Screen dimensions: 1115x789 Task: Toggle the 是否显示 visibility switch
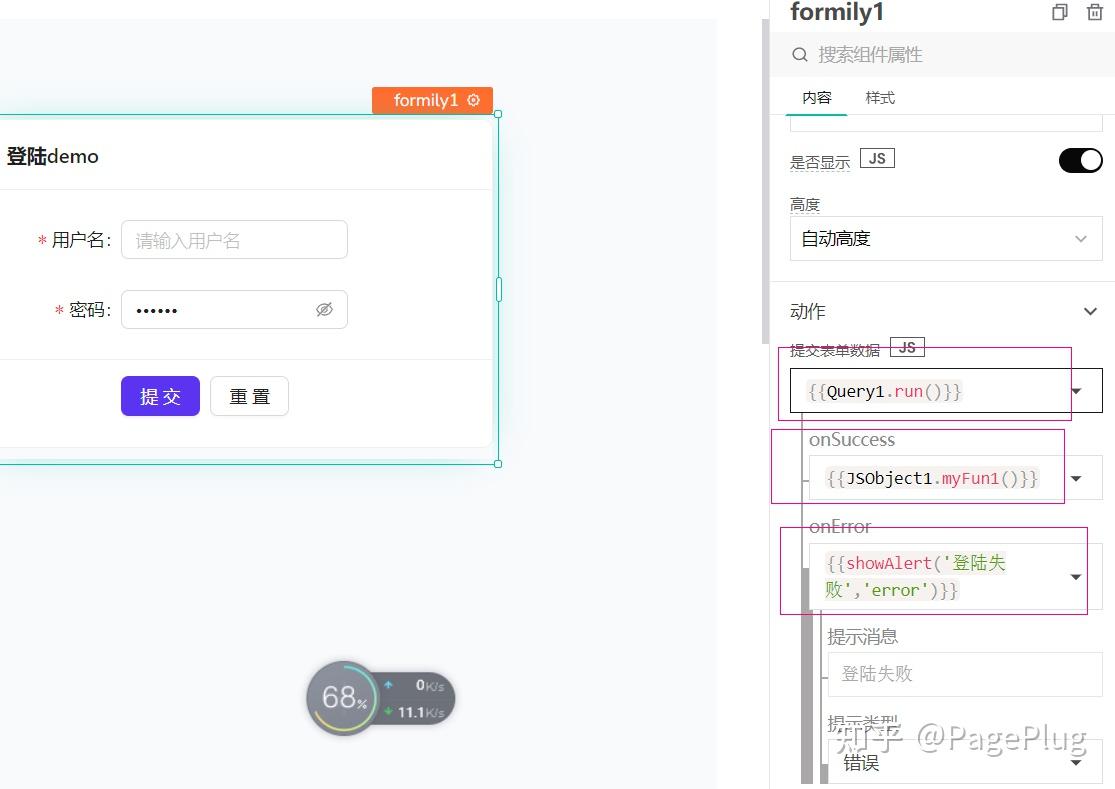(1080, 160)
